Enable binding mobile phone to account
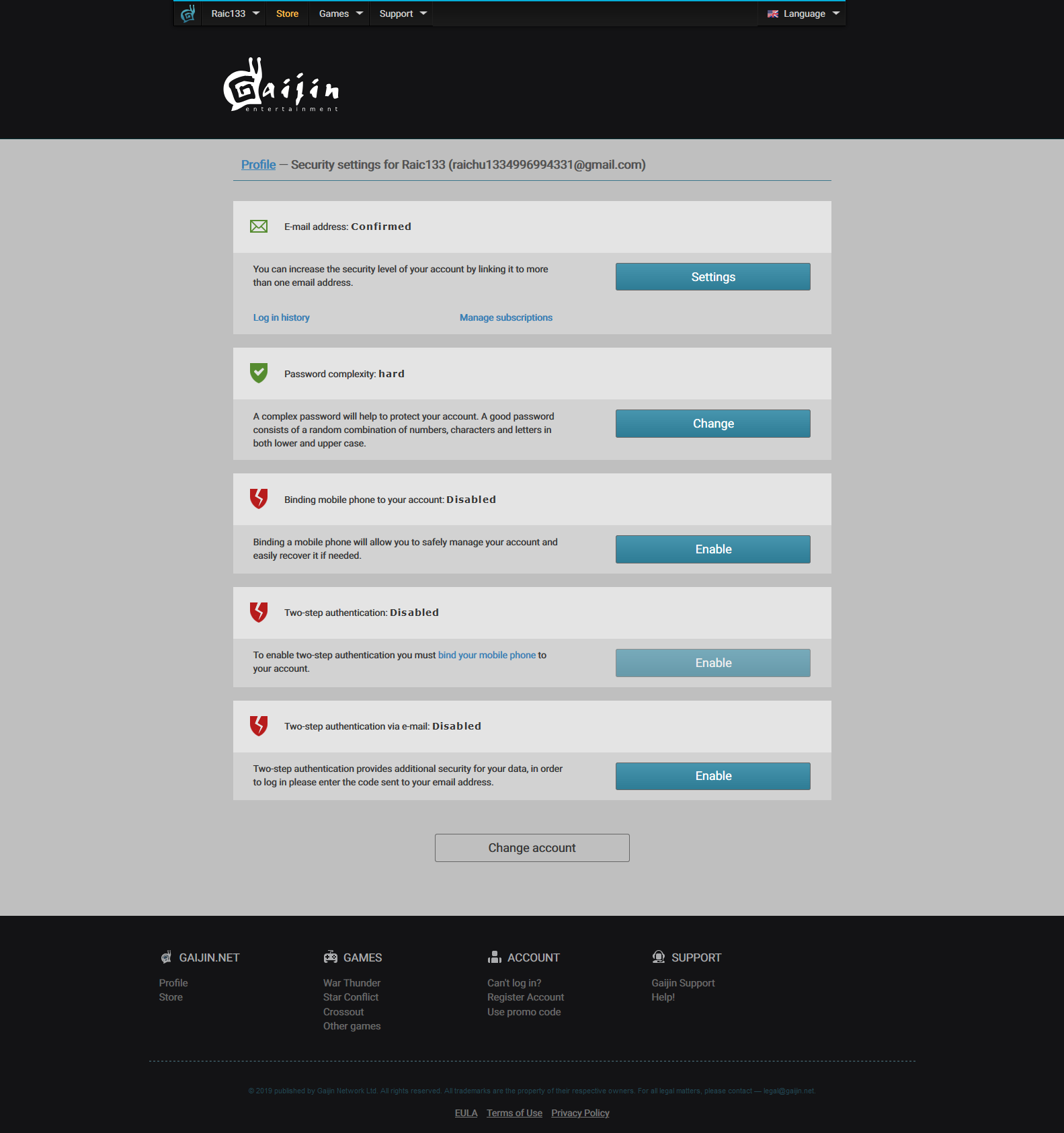Screen dimensions: 1064x1133 [713, 549]
